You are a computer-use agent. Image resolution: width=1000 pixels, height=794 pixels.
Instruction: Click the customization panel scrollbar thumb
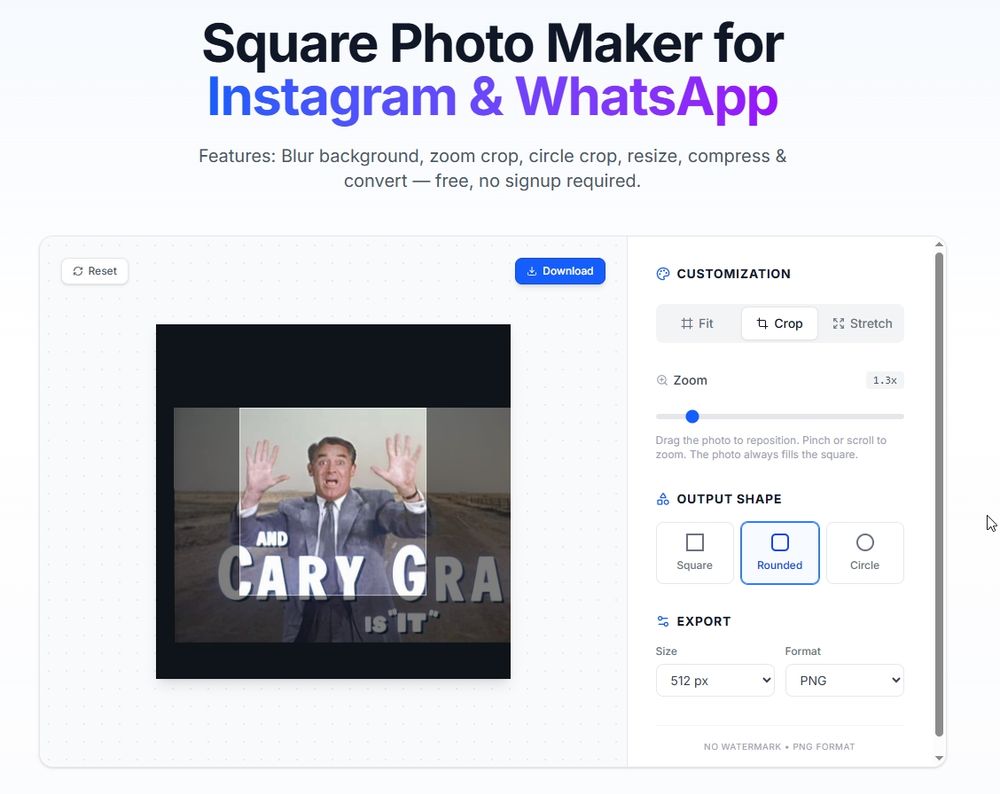point(939,494)
